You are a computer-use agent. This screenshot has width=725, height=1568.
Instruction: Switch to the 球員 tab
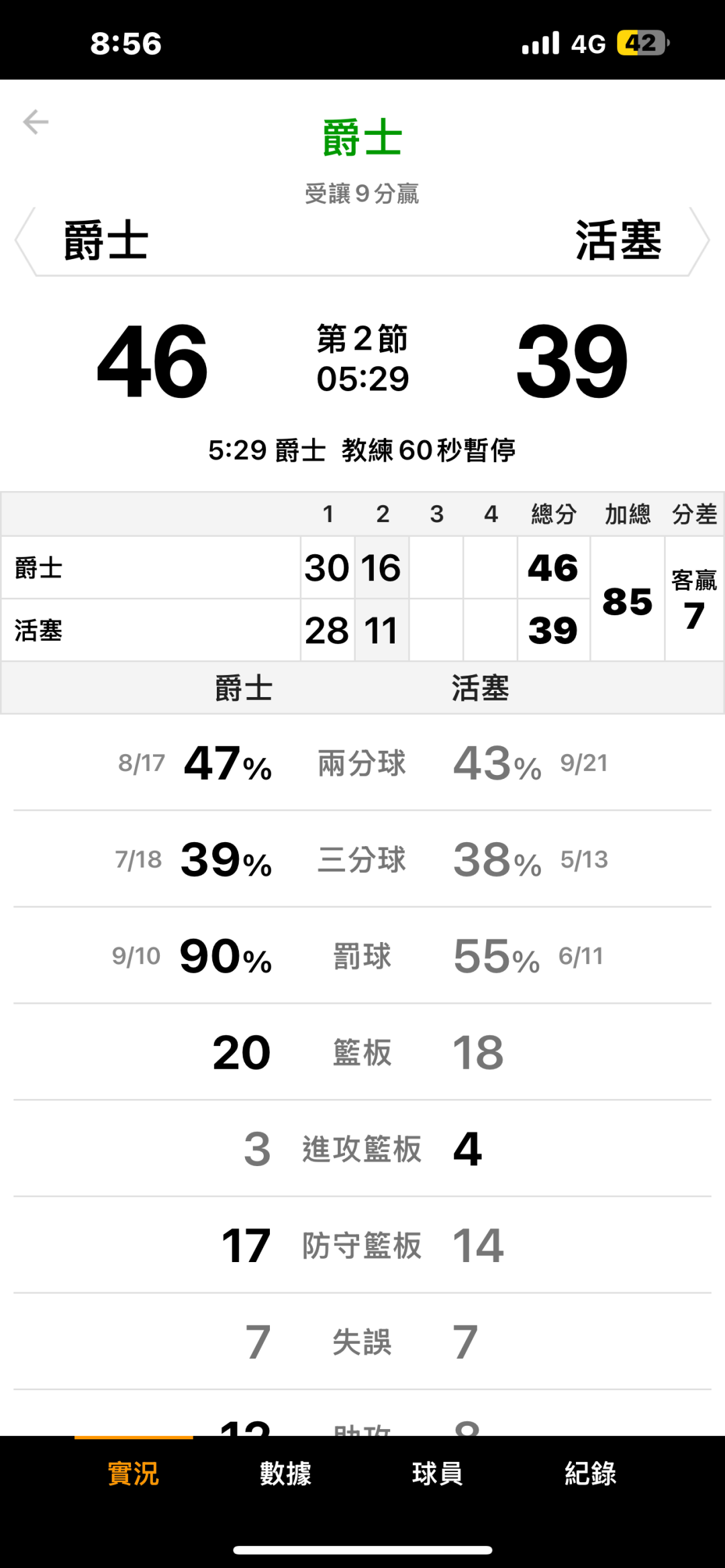(x=438, y=1473)
